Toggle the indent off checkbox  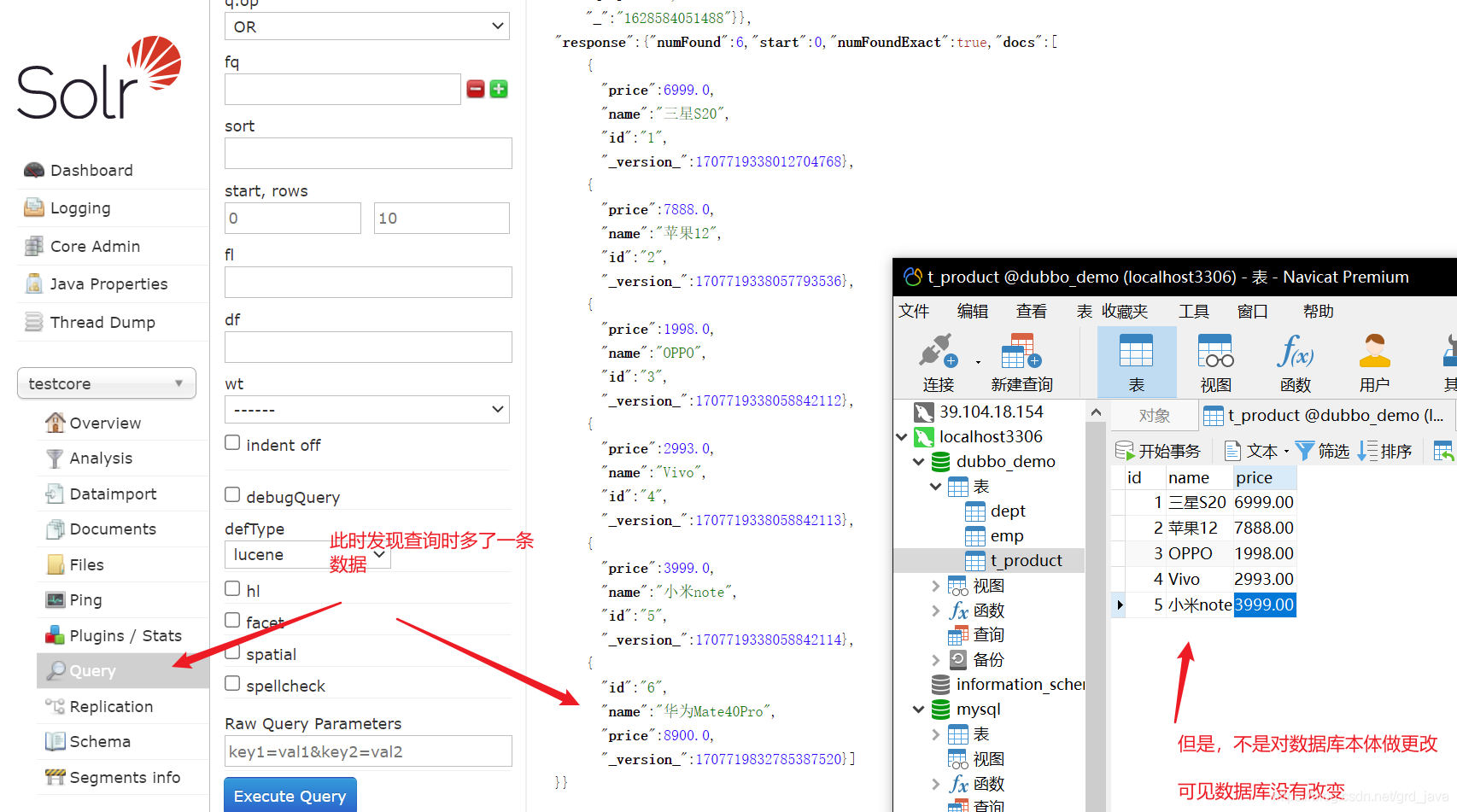coord(232,442)
